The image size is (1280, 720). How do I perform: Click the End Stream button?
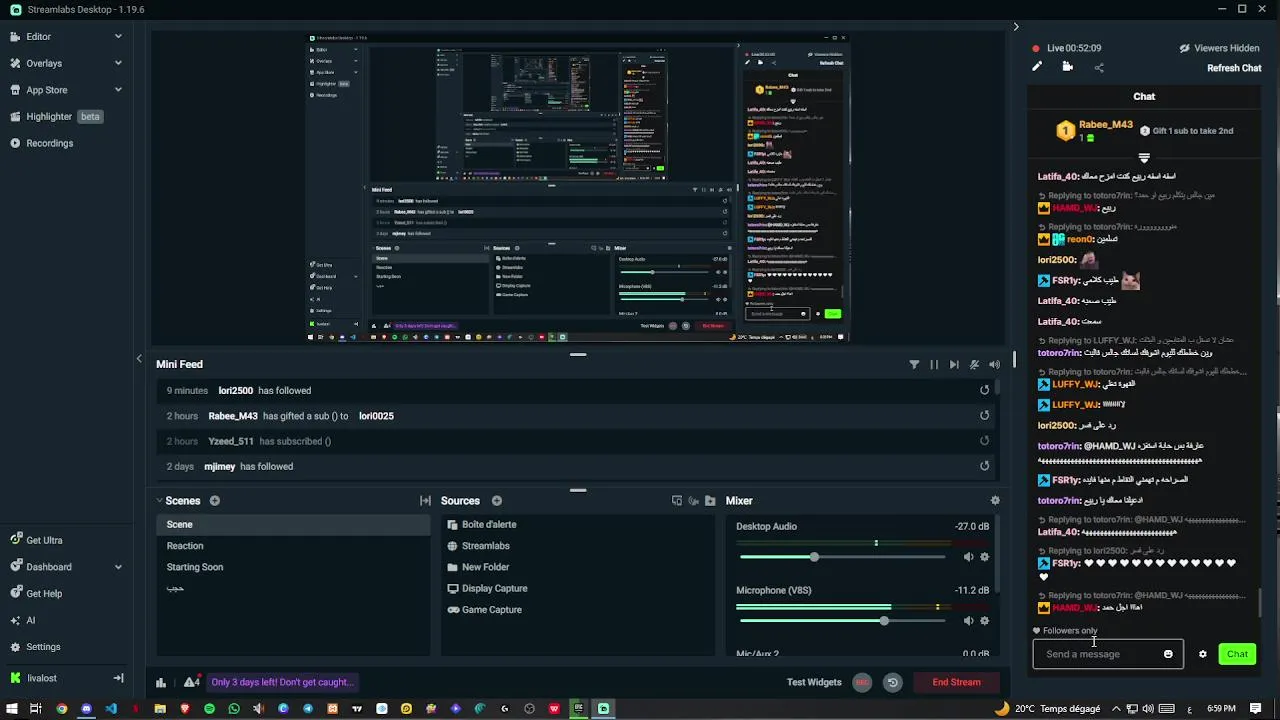(957, 682)
